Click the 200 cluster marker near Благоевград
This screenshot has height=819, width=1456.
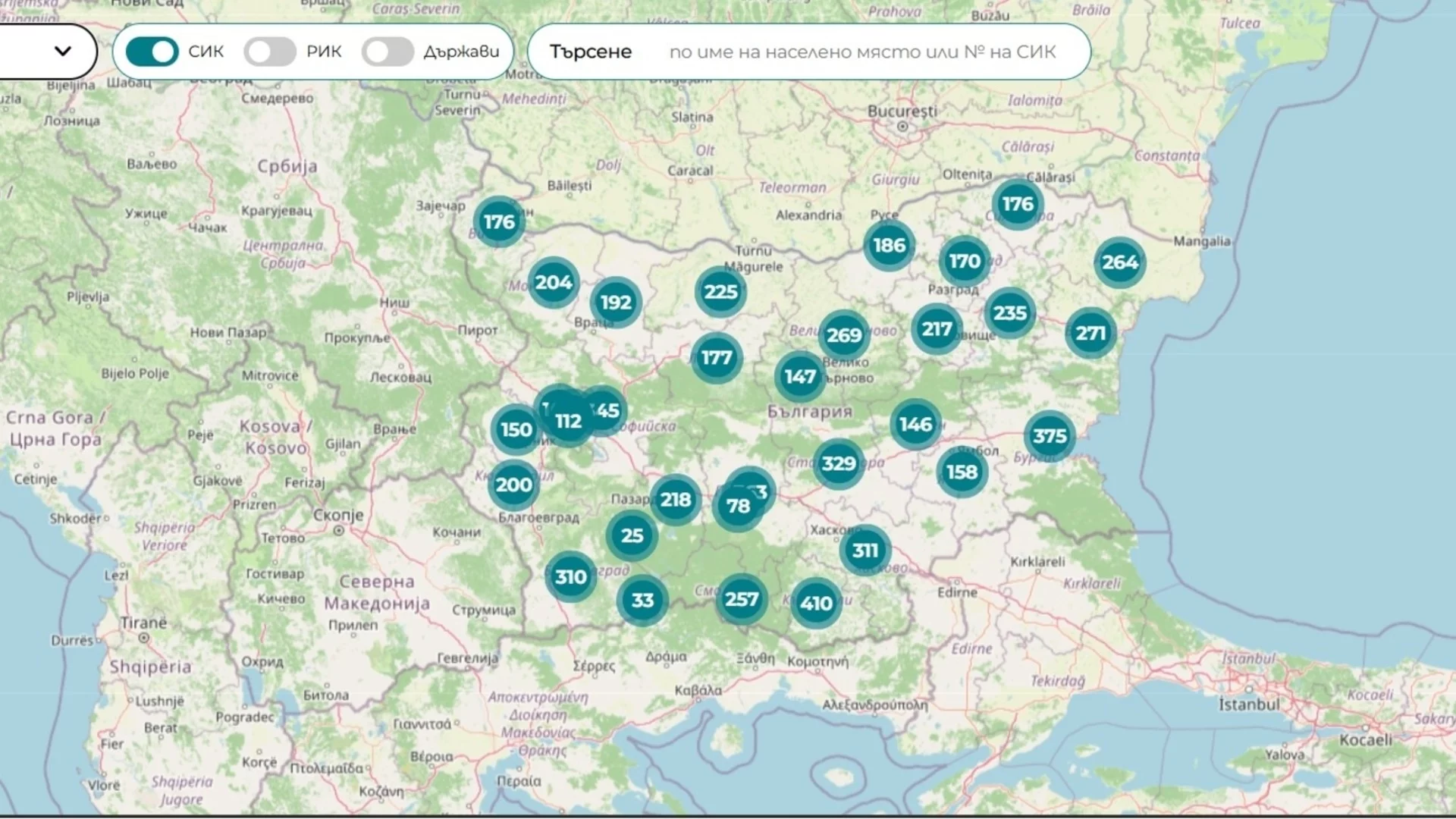[x=513, y=485]
